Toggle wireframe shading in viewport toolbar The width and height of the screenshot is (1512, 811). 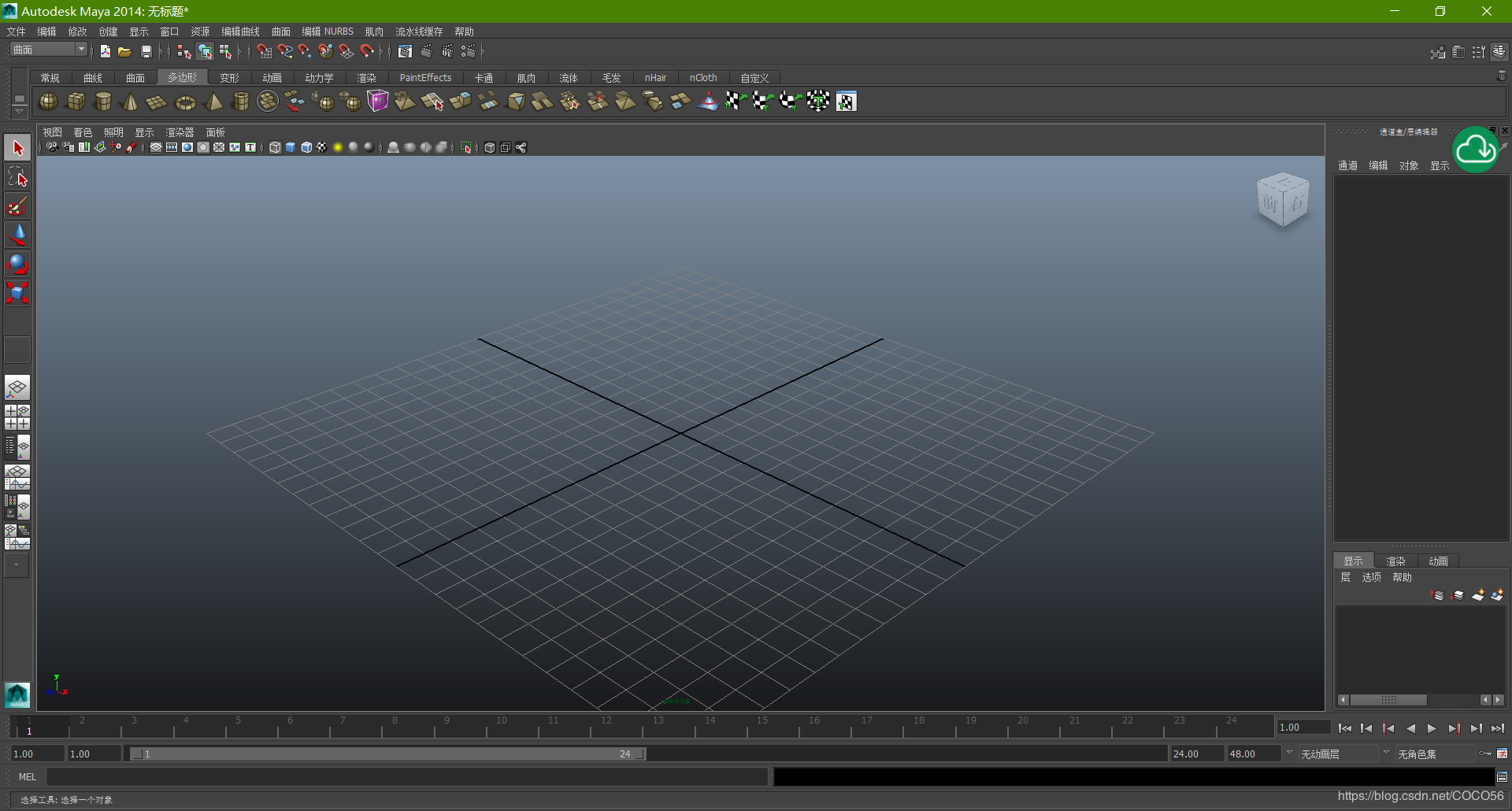coord(275,147)
